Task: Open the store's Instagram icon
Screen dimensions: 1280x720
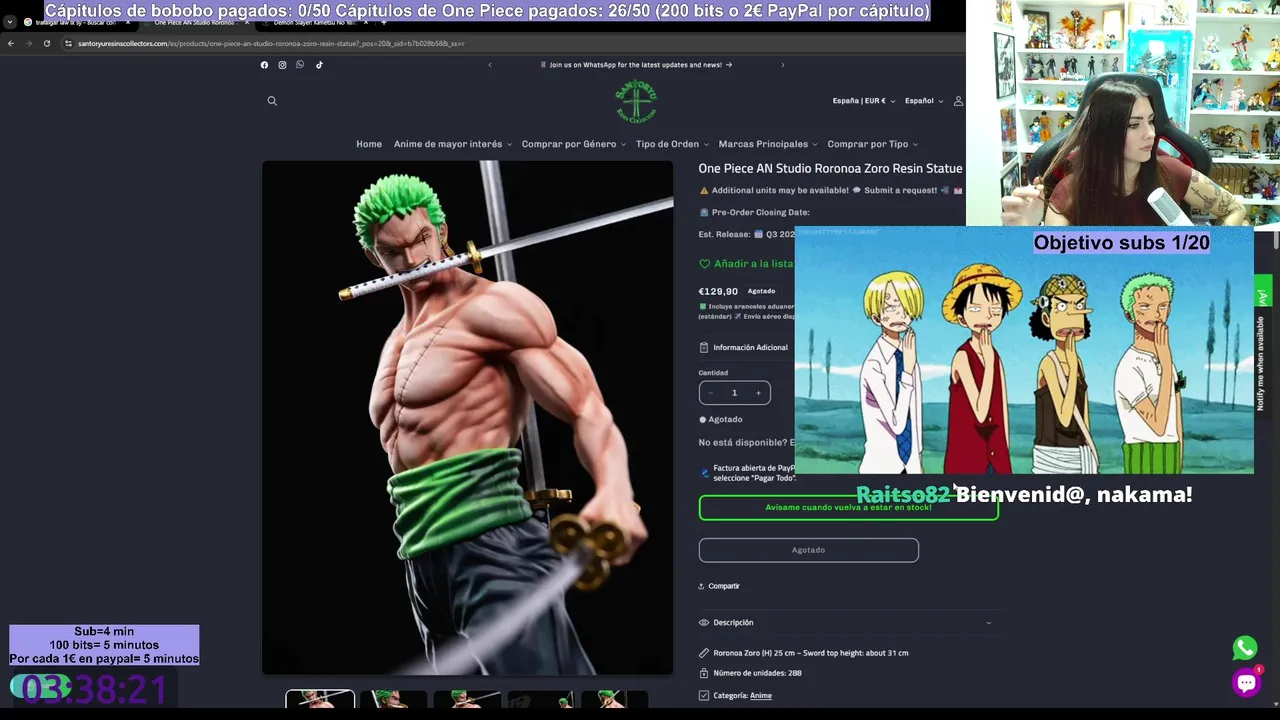Action: (282, 65)
